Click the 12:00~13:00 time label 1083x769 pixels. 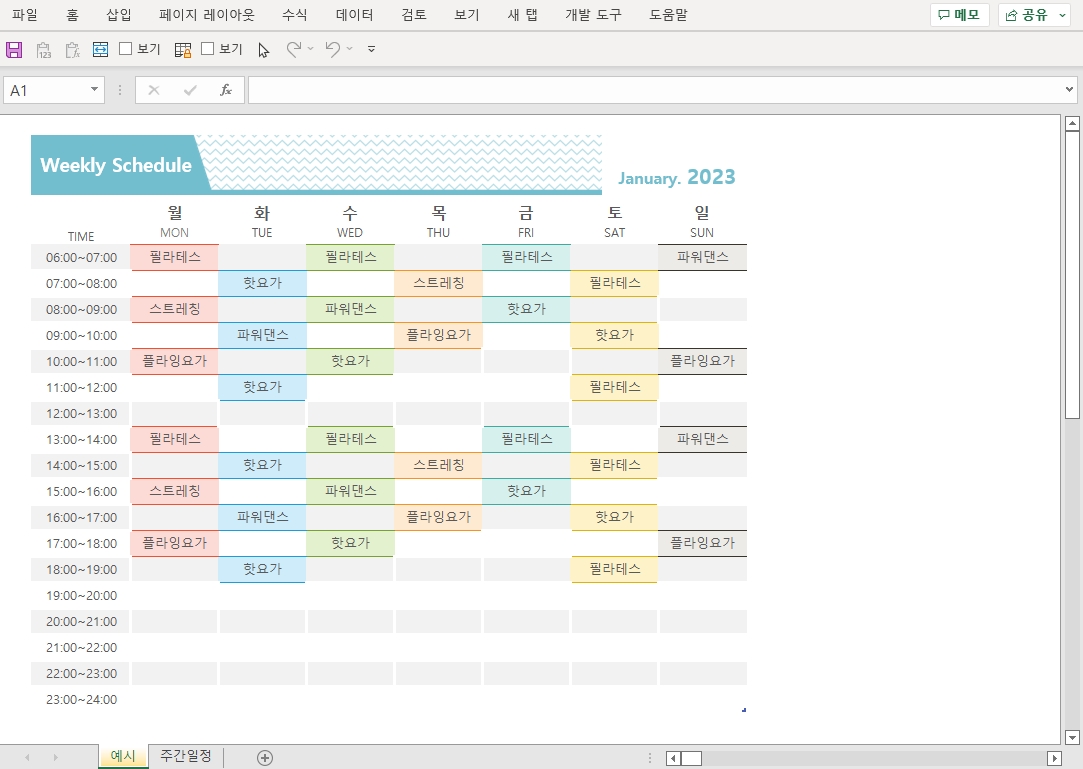coord(82,413)
